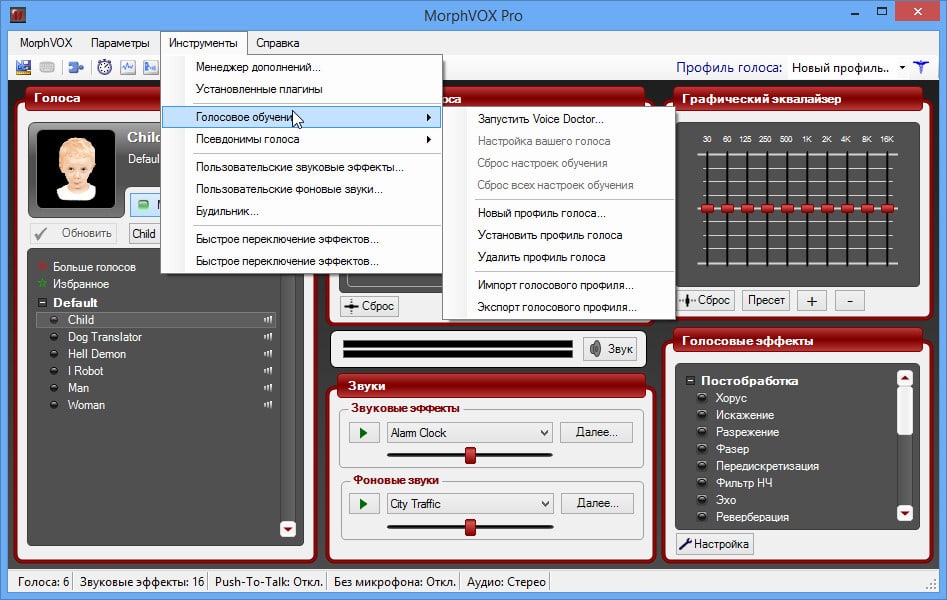This screenshot has height=600, width=947.
Task: Click the grey keyboard toolbar icon
Action: (x=47, y=67)
